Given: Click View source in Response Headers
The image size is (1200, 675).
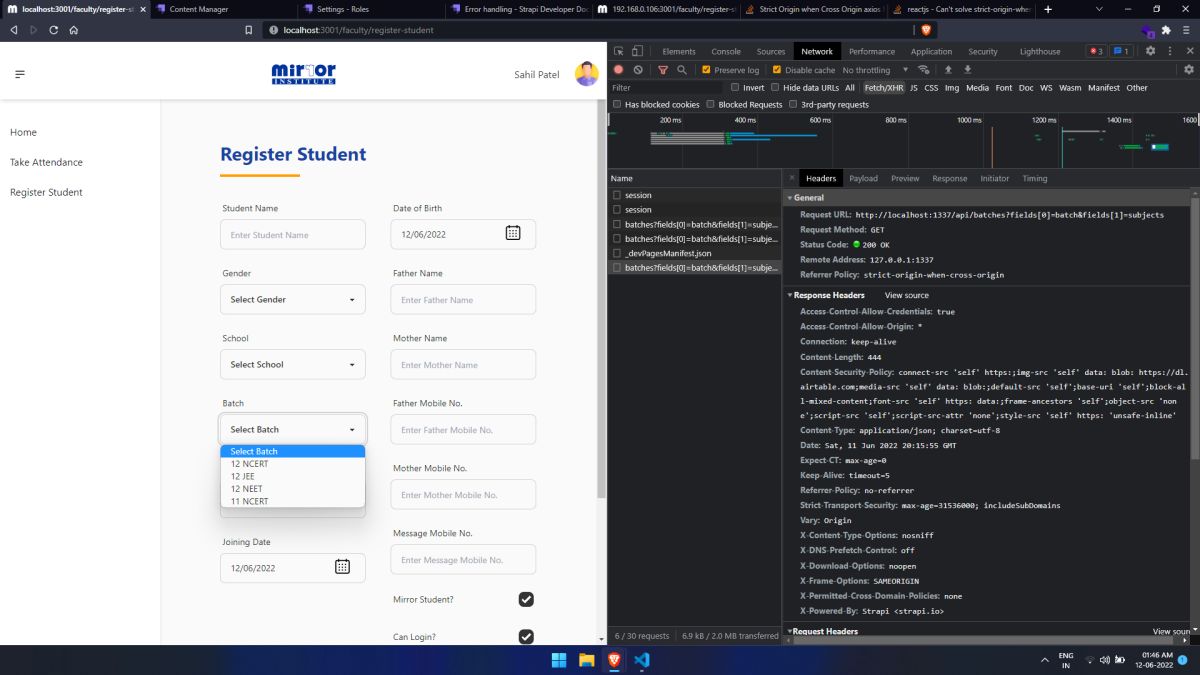Looking at the screenshot, I should 907,295.
